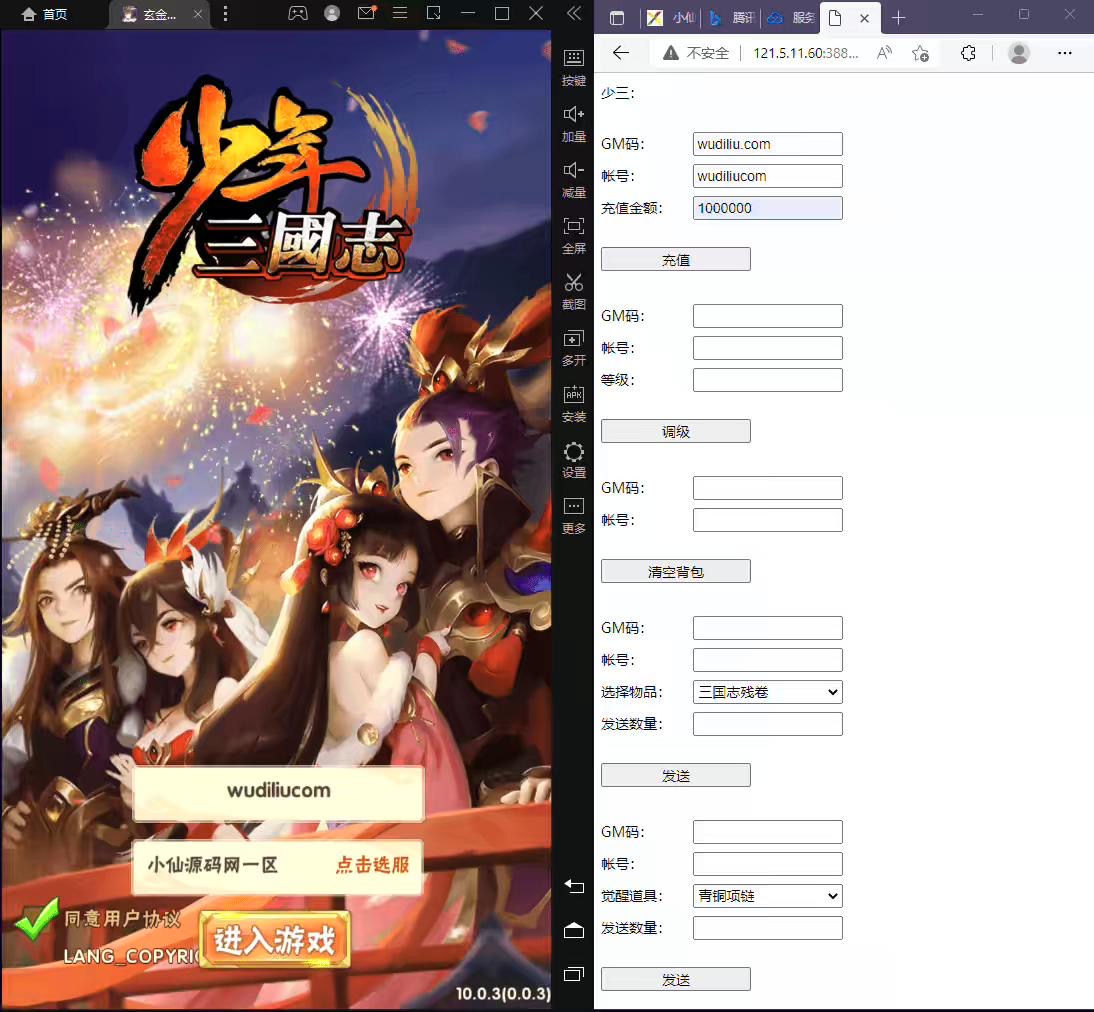Open browser settings and more menu
1094x1012 pixels.
[1064, 53]
